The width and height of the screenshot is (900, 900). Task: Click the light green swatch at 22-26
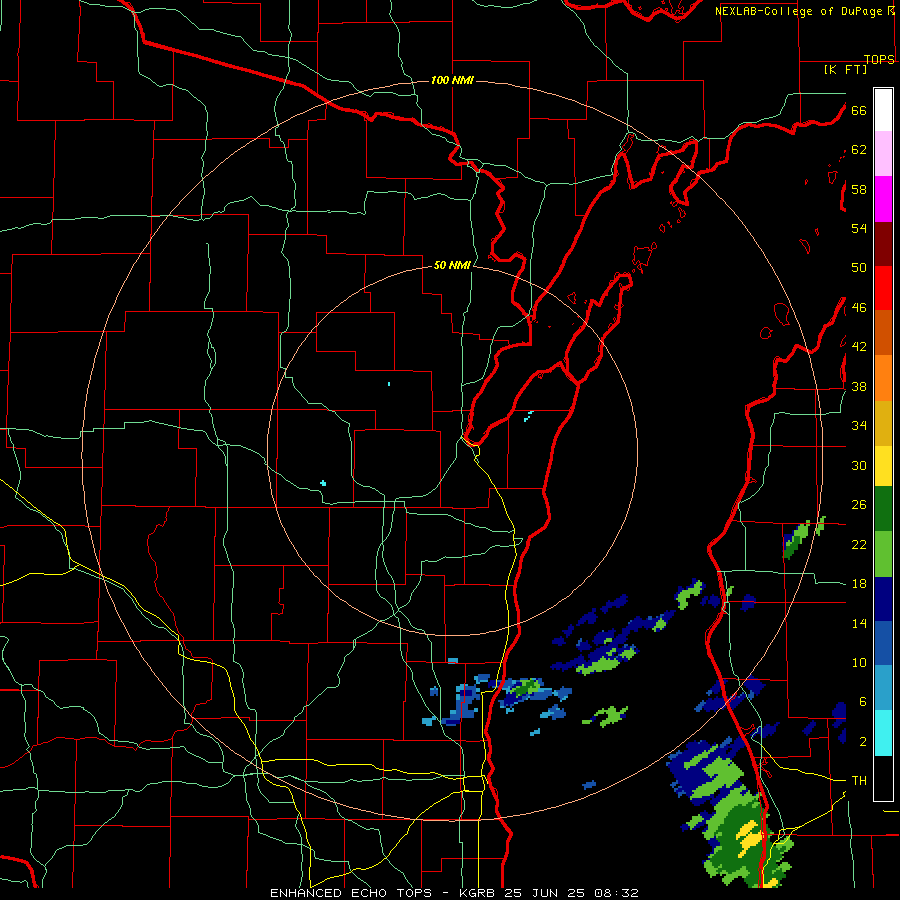[883, 554]
